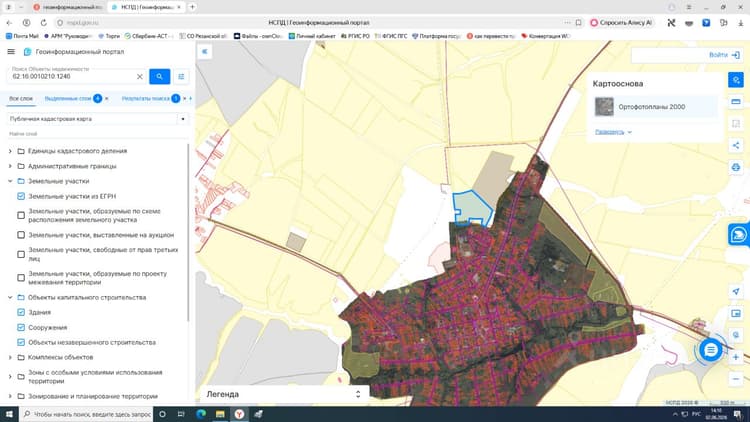Click the print icon on right toolbar
This screenshot has width=750, height=422.
click(x=736, y=167)
